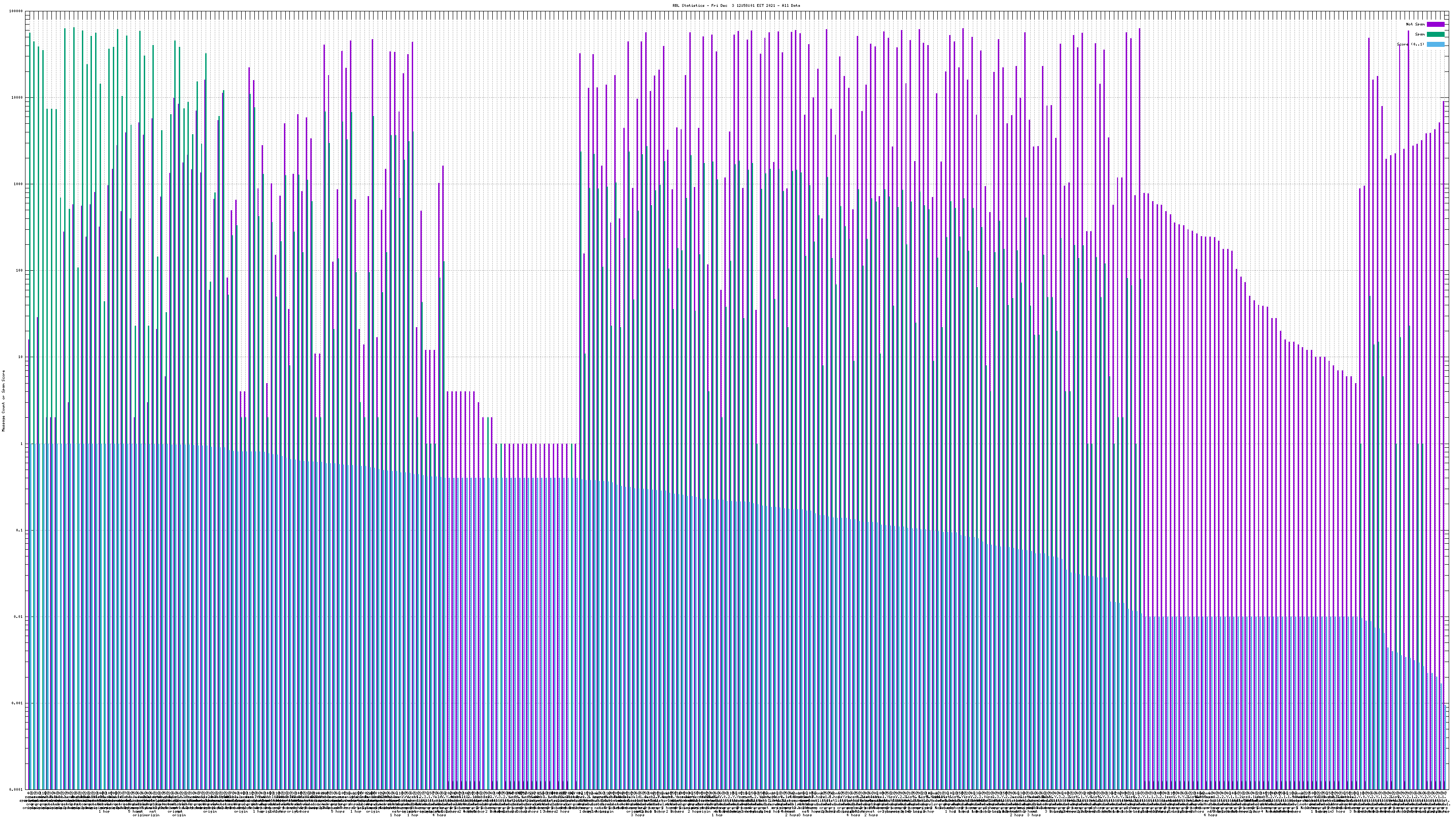Click the 100000 y-axis tick label
The image size is (1456, 819).
coord(16,11)
